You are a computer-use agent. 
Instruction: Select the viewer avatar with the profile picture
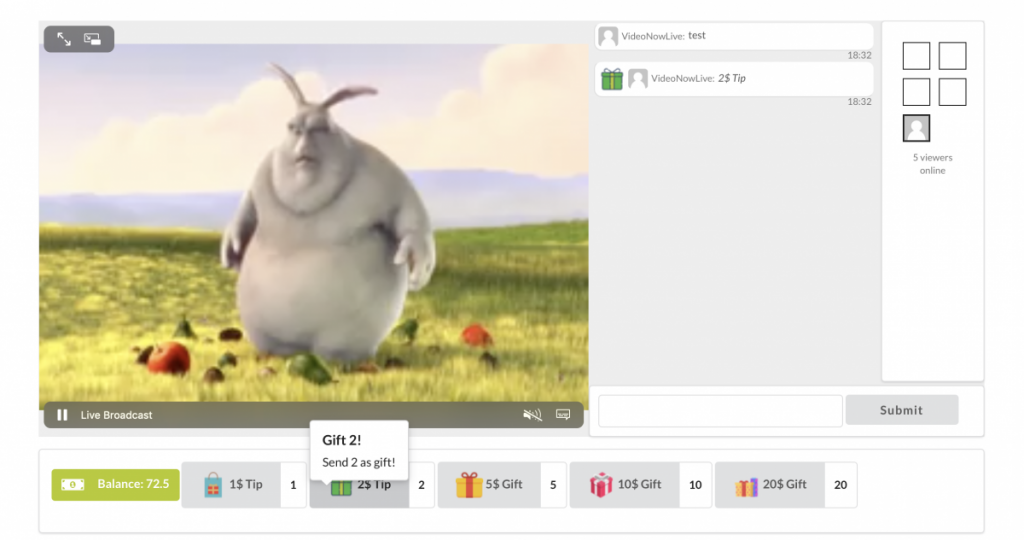pyautogui.click(x=916, y=128)
